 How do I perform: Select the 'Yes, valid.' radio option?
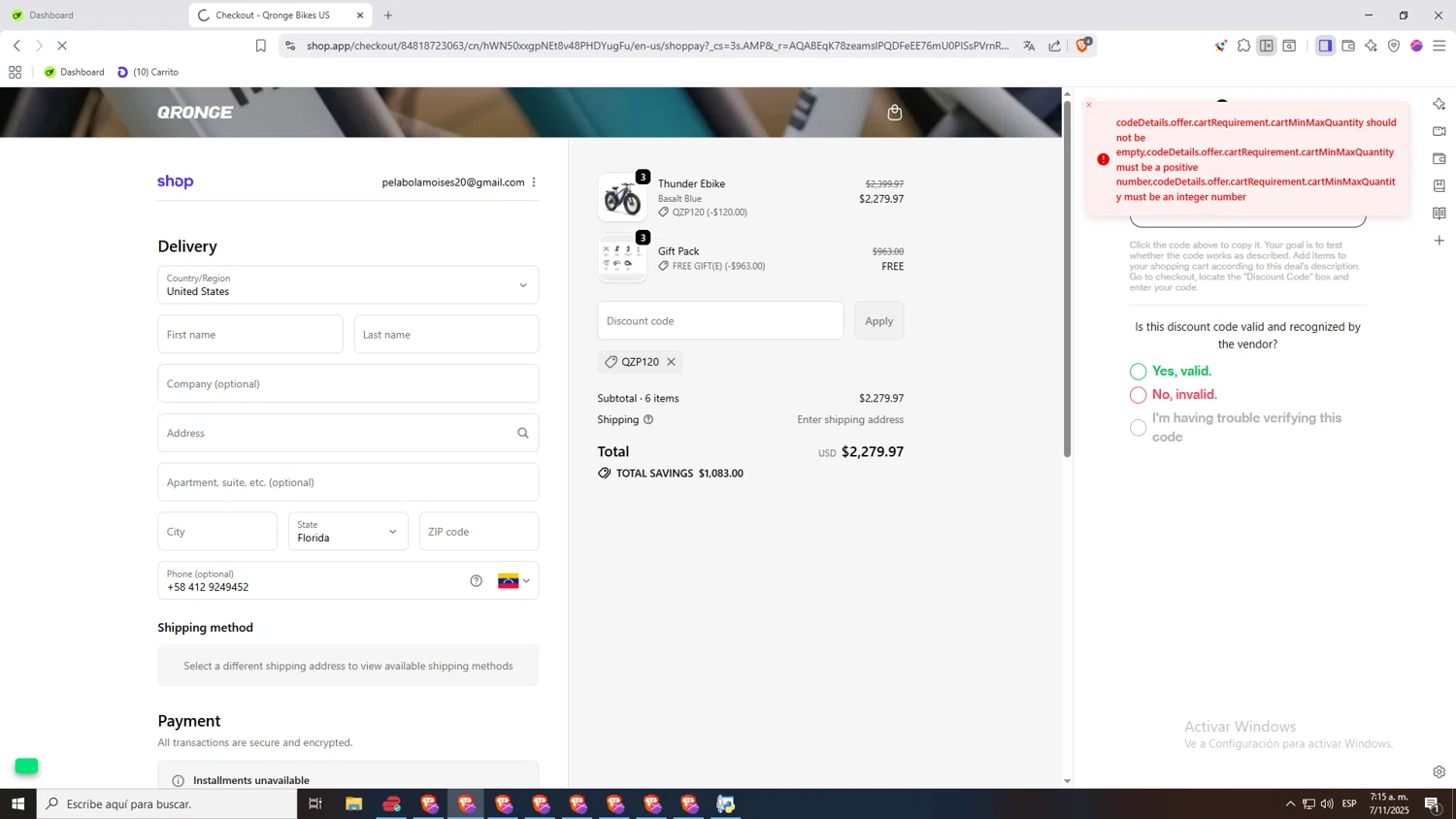click(1139, 372)
